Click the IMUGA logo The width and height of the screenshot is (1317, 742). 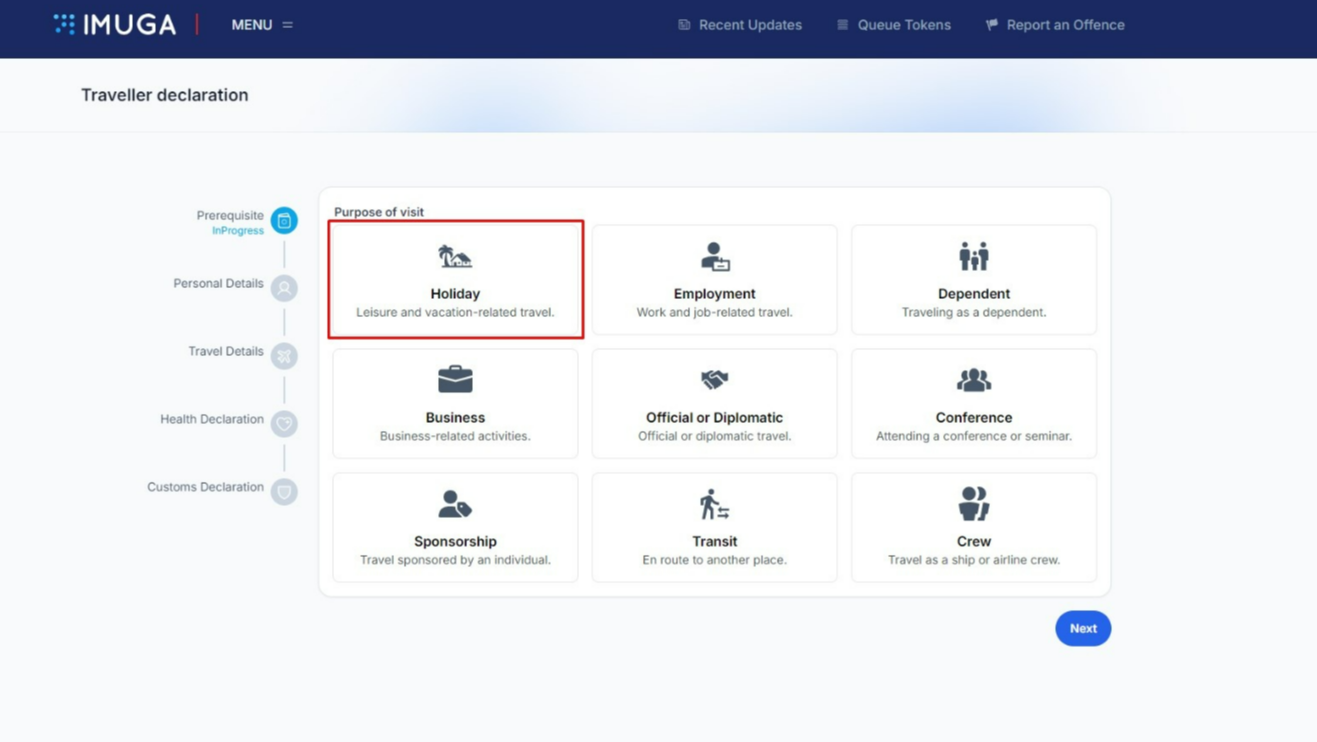pos(115,25)
